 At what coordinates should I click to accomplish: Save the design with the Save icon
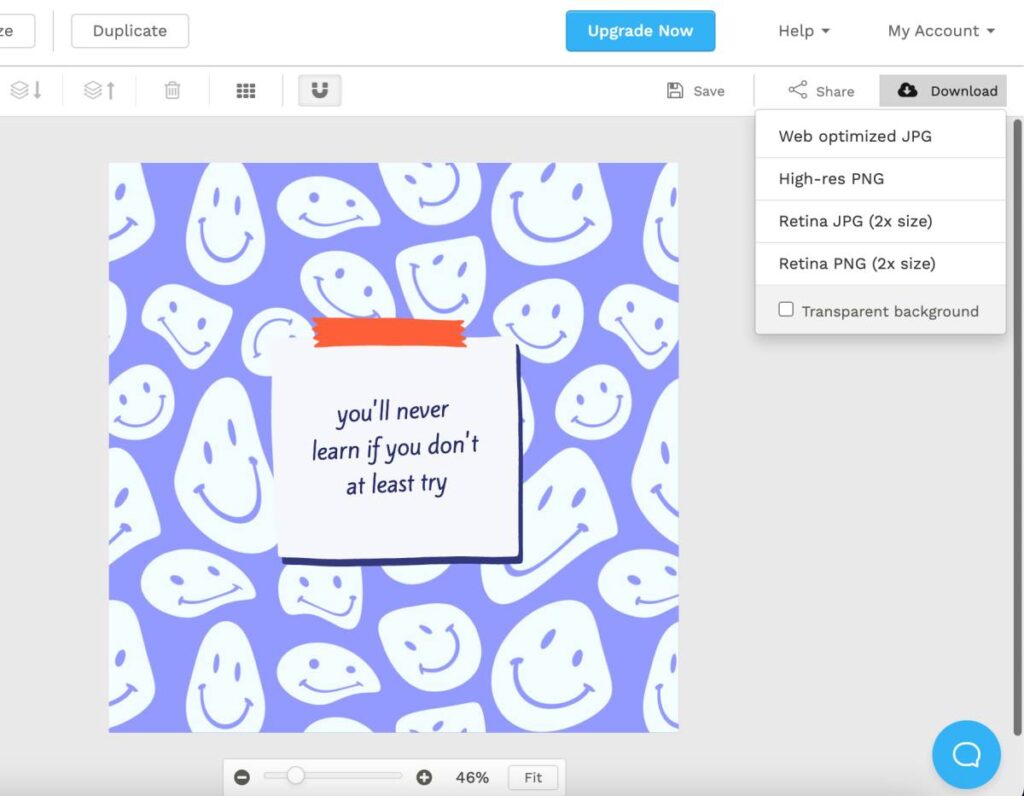(695, 90)
